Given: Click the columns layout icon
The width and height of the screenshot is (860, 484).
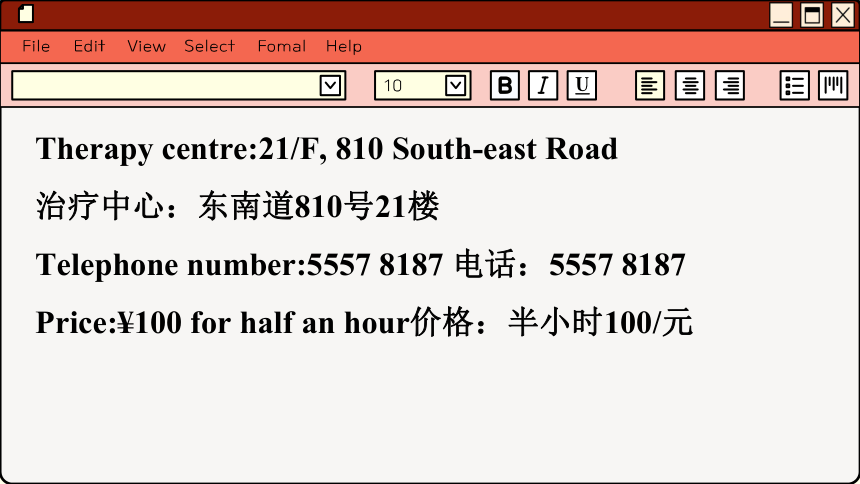Looking at the screenshot, I should coord(833,85).
